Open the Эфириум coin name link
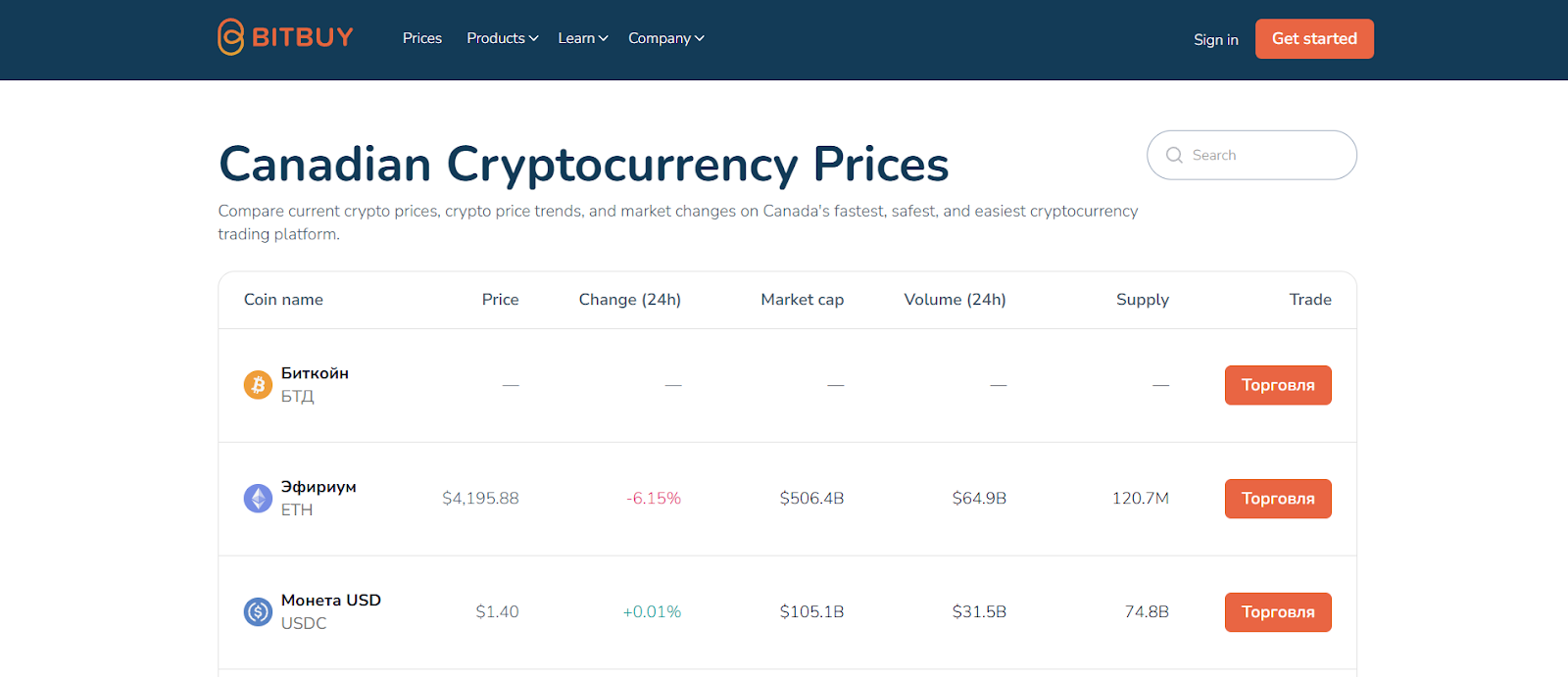The image size is (1568, 677). [318, 487]
